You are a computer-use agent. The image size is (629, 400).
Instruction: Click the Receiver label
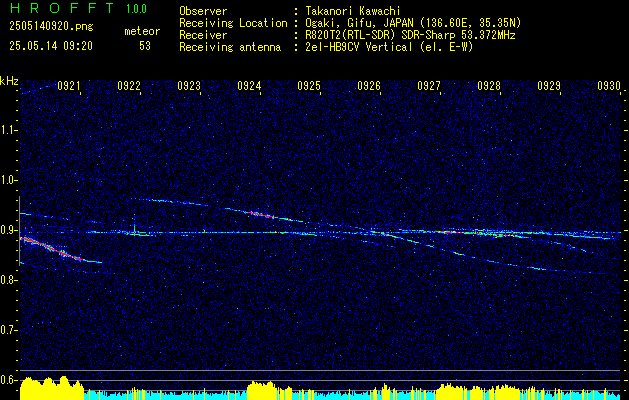point(203,35)
